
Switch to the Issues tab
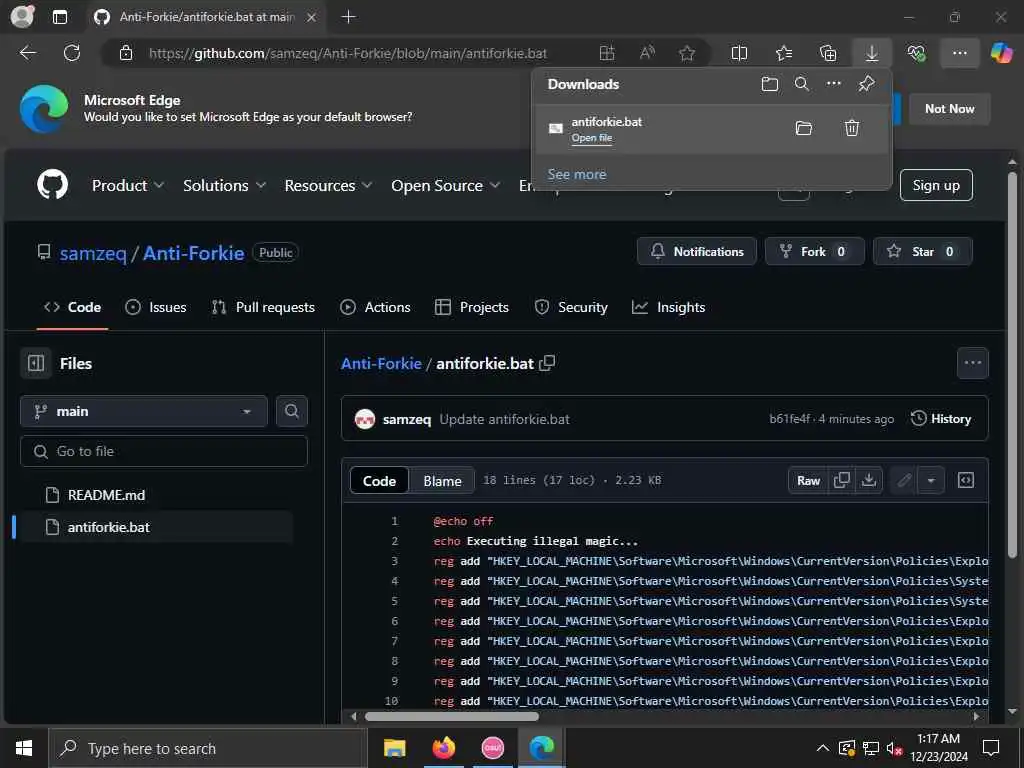155,307
